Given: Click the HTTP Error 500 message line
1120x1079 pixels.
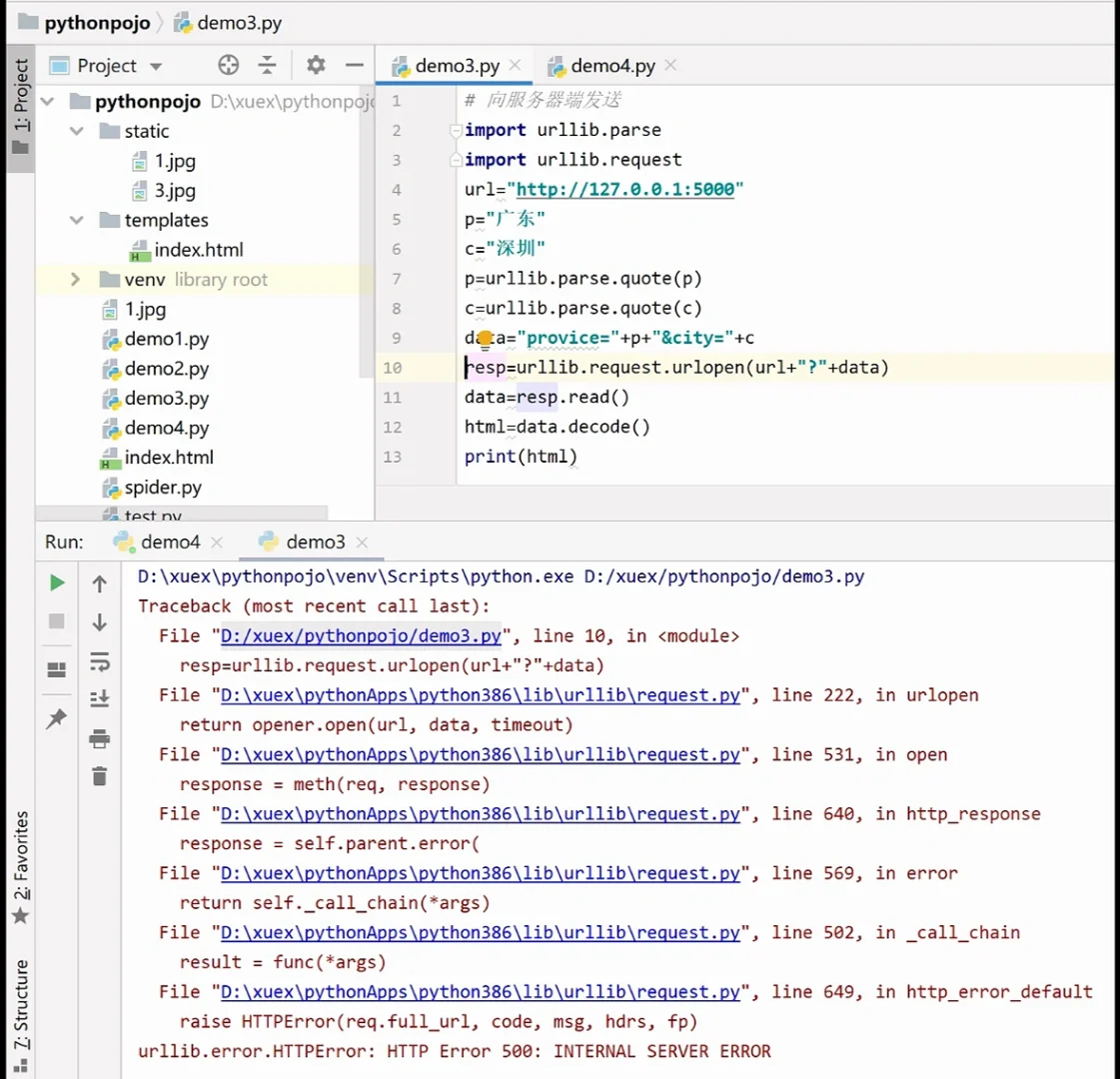Looking at the screenshot, I should click(455, 1051).
